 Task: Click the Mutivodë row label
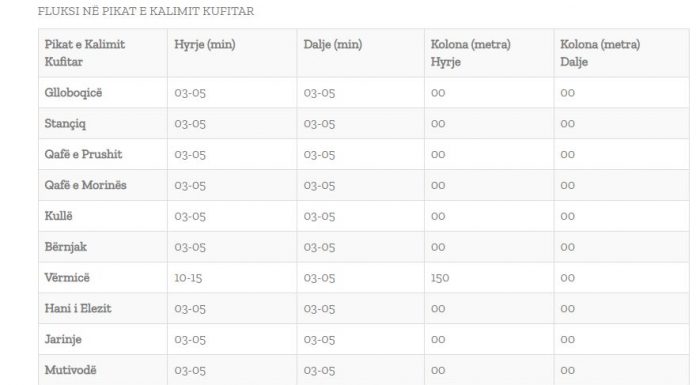click(70, 370)
